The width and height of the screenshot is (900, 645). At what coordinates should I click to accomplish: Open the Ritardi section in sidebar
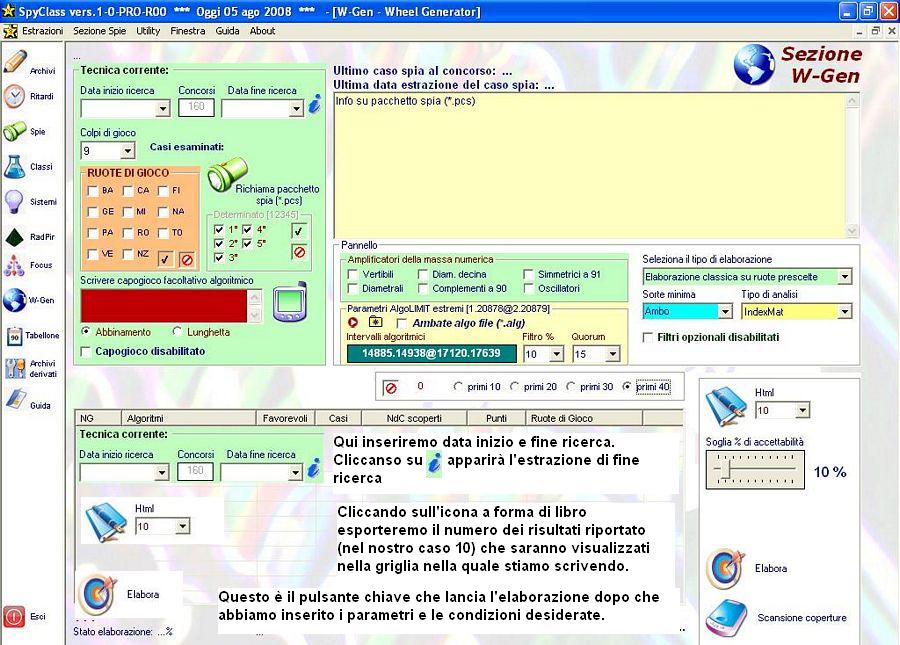tap(15, 97)
